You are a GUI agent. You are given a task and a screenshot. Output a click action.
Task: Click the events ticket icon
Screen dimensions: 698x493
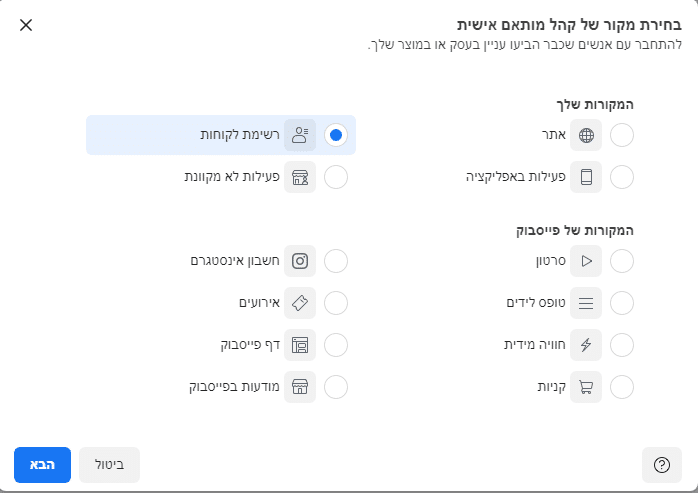click(300, 303)
